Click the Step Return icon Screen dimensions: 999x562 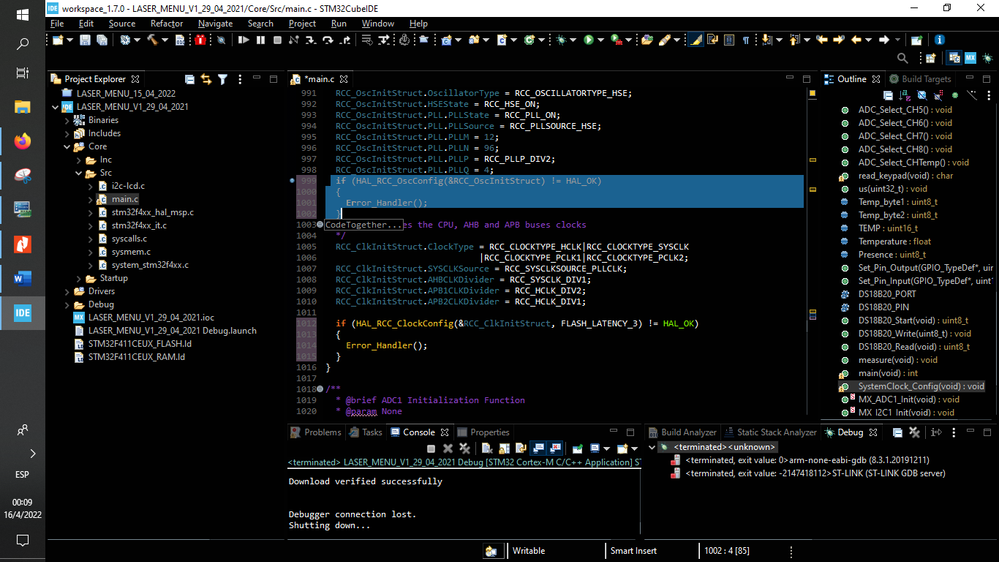pyautogui.click(x=345, y=40)
